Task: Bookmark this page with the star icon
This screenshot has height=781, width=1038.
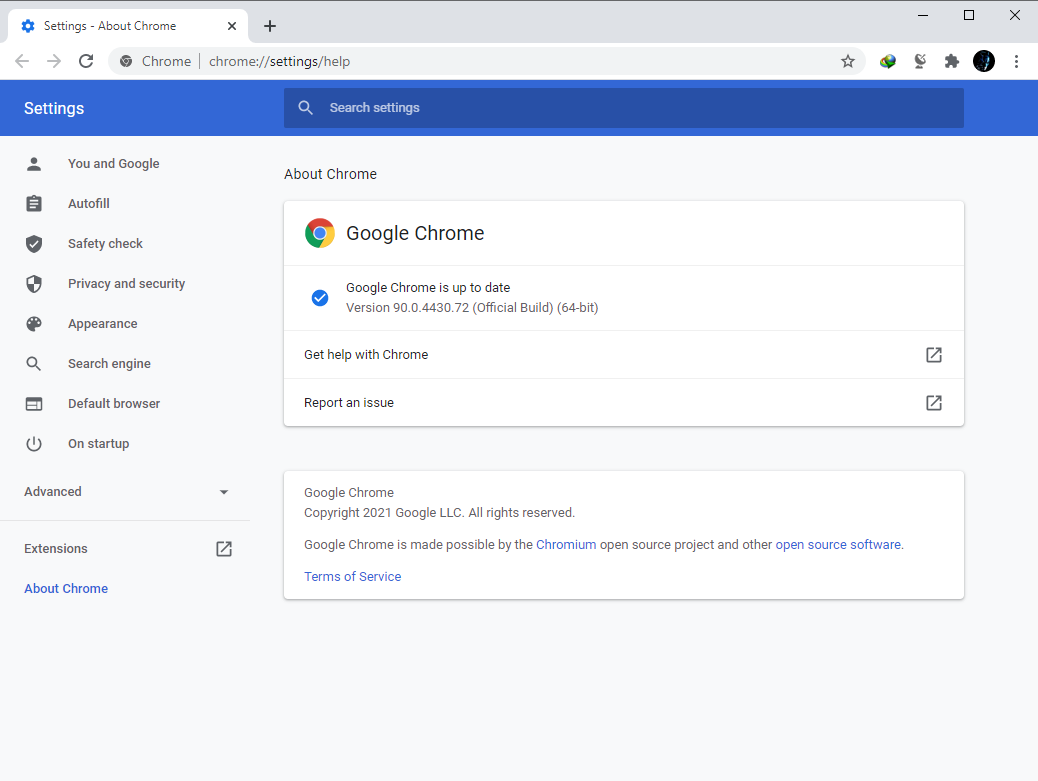Action: coord(847,62)
